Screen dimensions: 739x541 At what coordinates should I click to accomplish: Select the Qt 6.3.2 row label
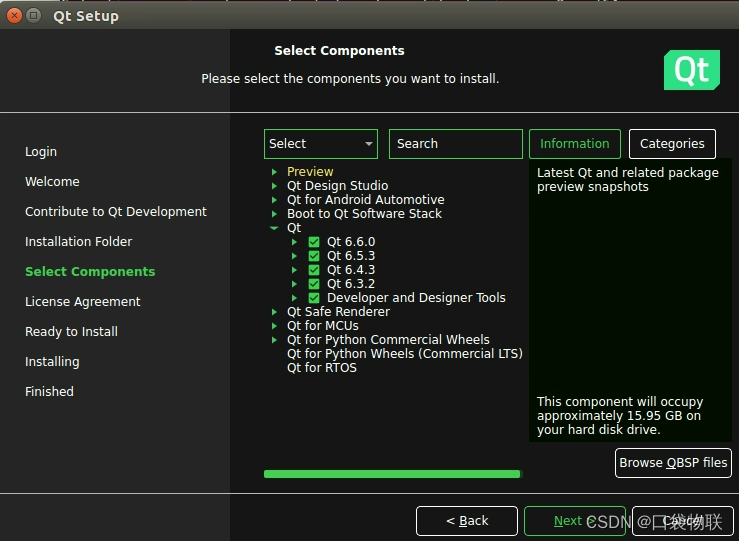point(351,284)
